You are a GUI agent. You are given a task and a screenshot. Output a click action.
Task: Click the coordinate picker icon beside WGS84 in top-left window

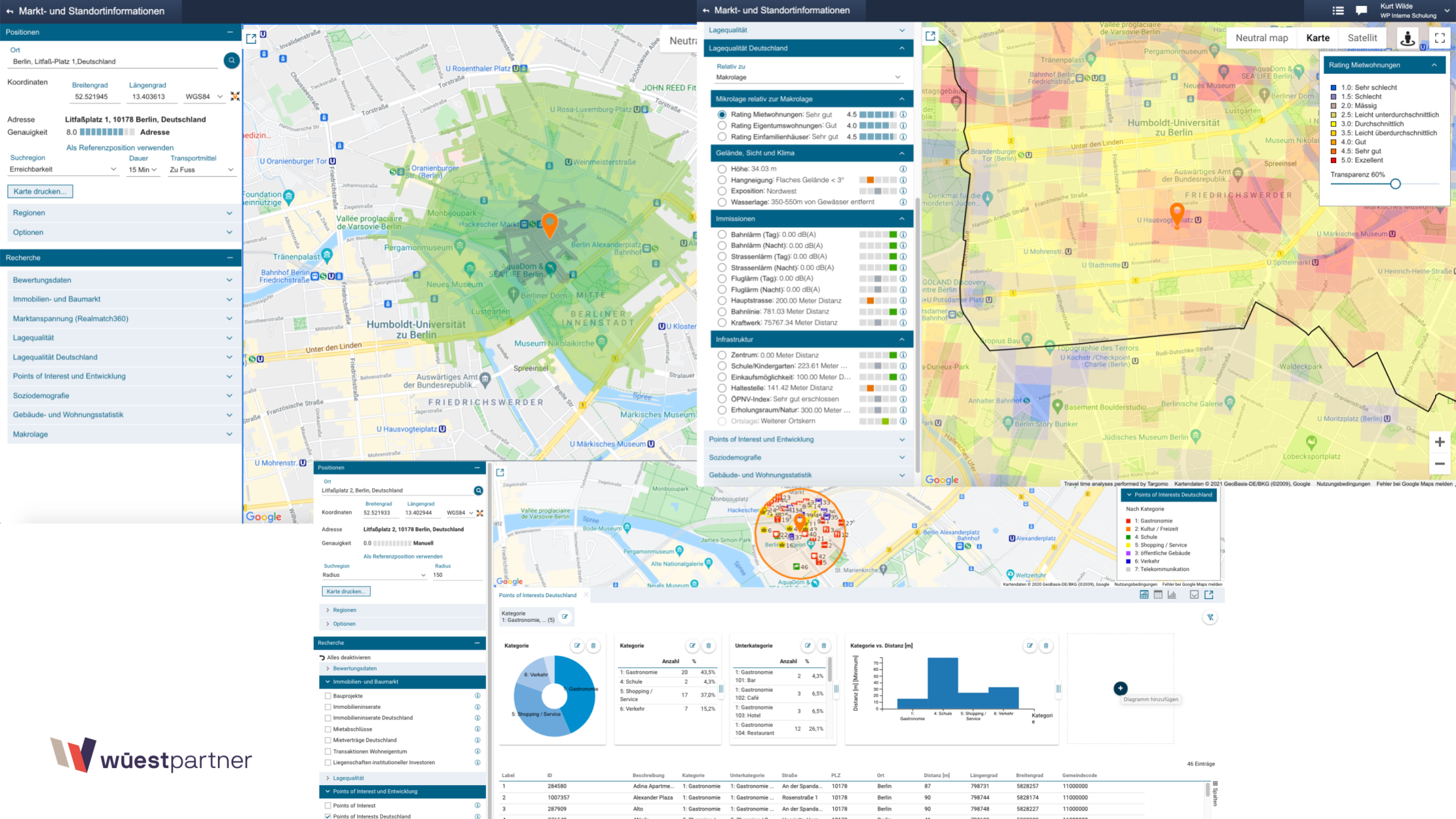[235, 96]
